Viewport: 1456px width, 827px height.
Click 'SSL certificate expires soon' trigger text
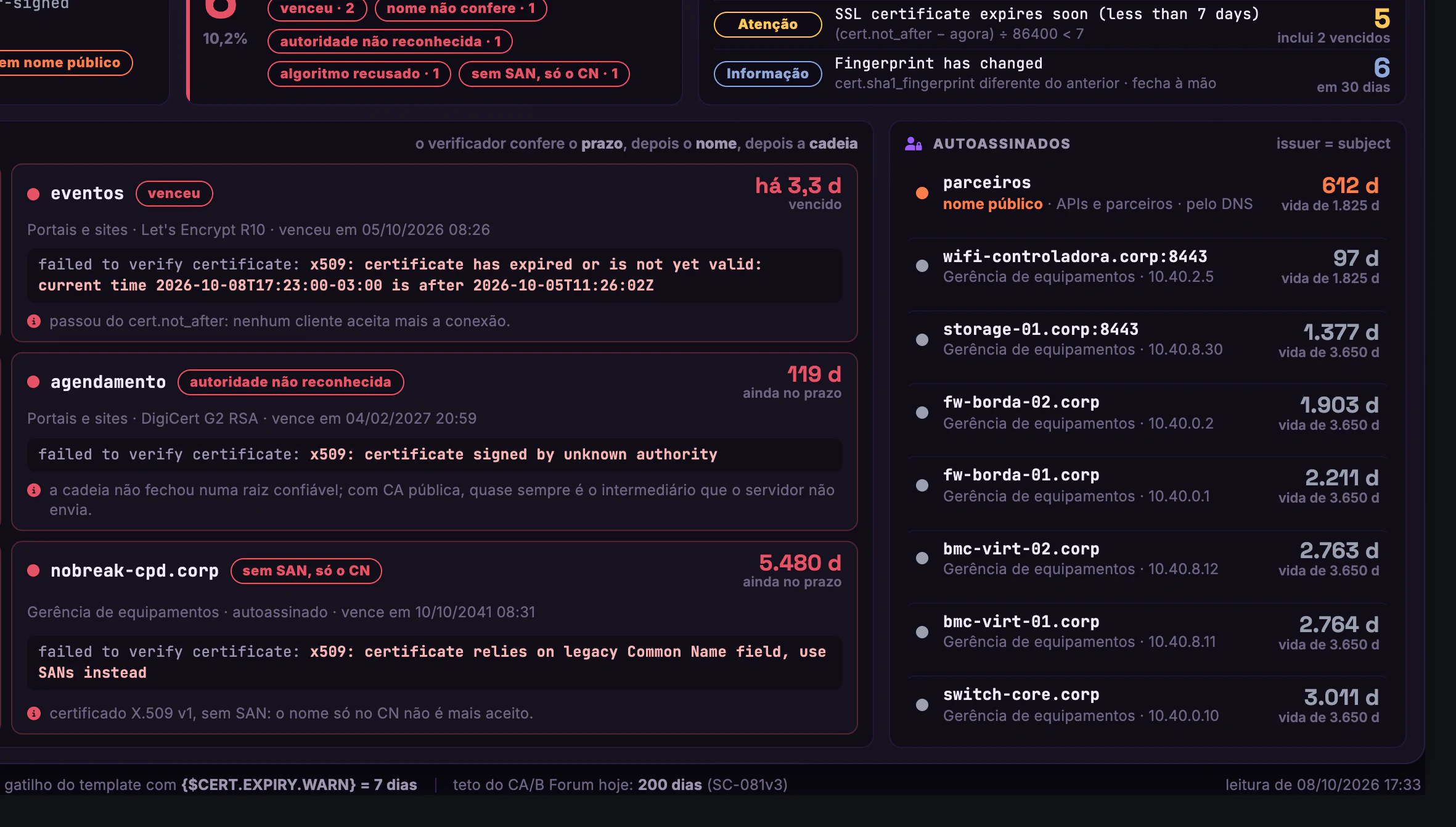[1047, 14]
